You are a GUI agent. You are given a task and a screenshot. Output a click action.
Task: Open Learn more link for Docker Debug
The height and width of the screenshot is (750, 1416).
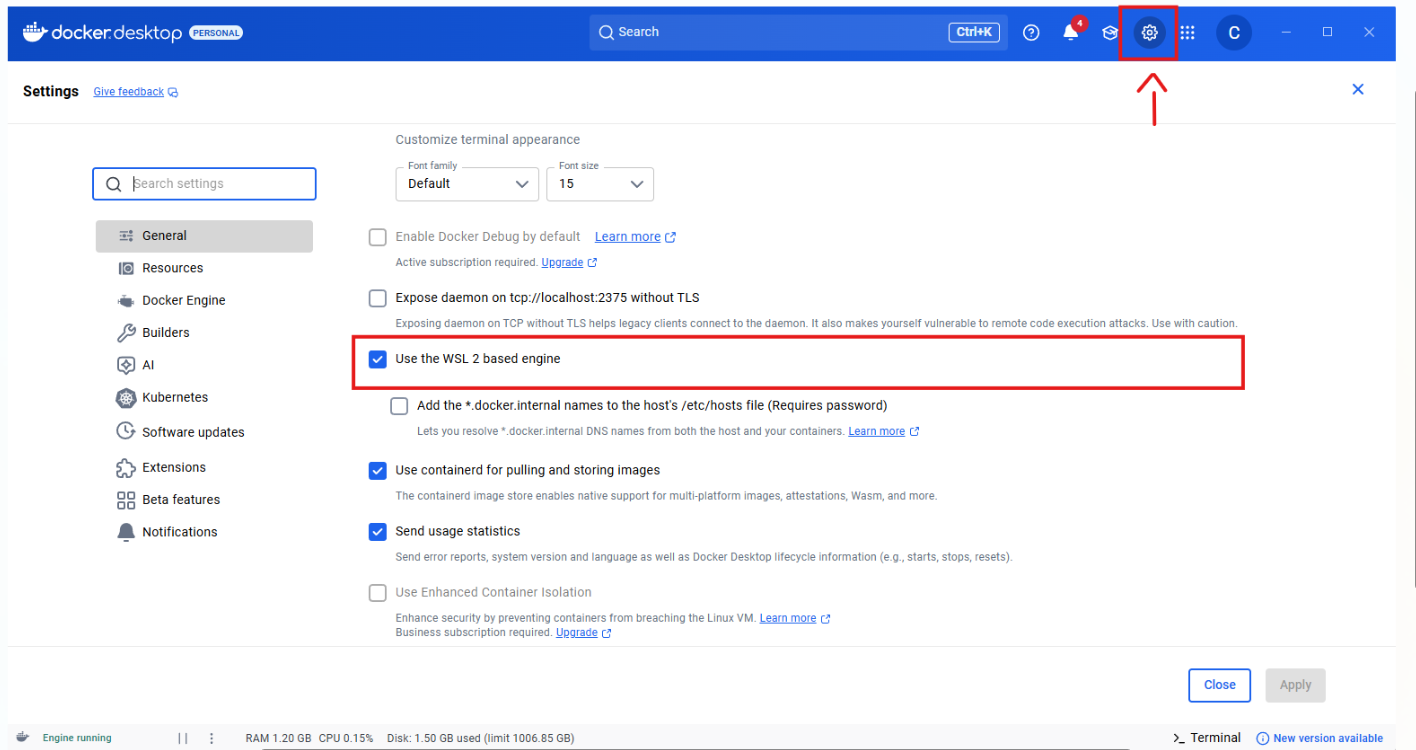click(628, 237)
